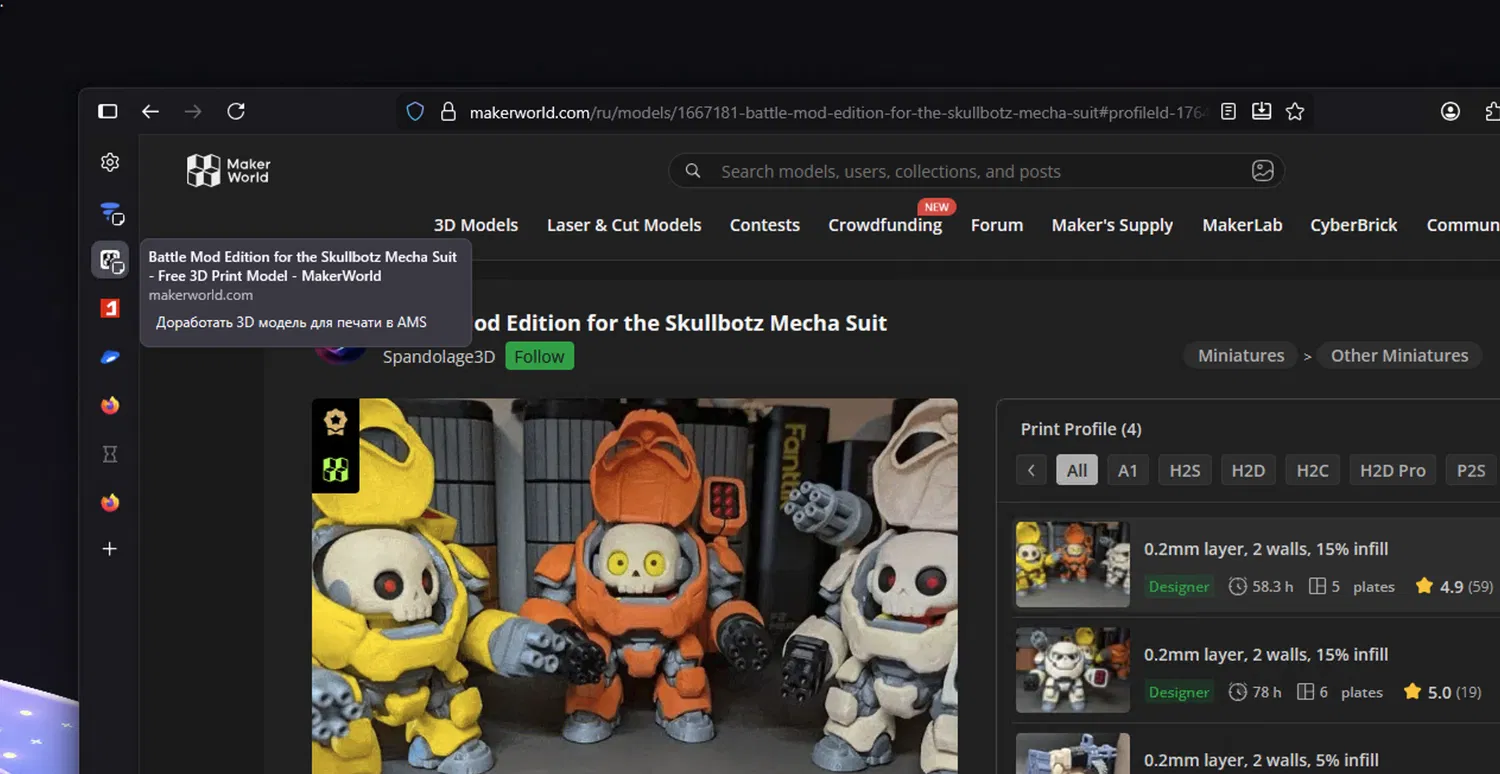The width and height of the screenshot is (1500, 774).
Task: Focus the Search models input field
Action: [976, 171]
